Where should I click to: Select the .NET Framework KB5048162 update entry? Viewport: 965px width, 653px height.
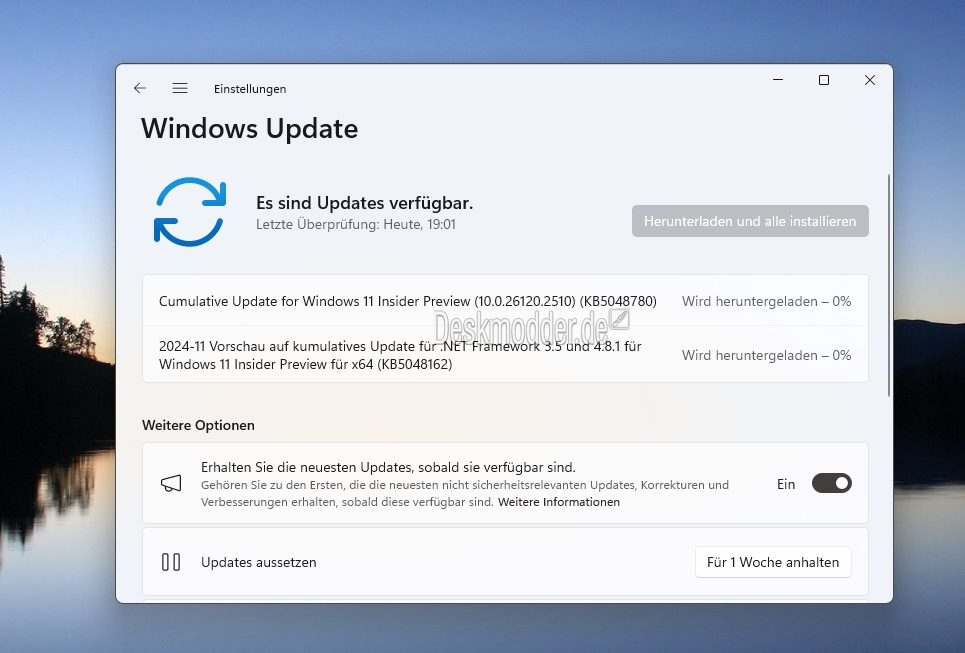click(x=505, y=355)
